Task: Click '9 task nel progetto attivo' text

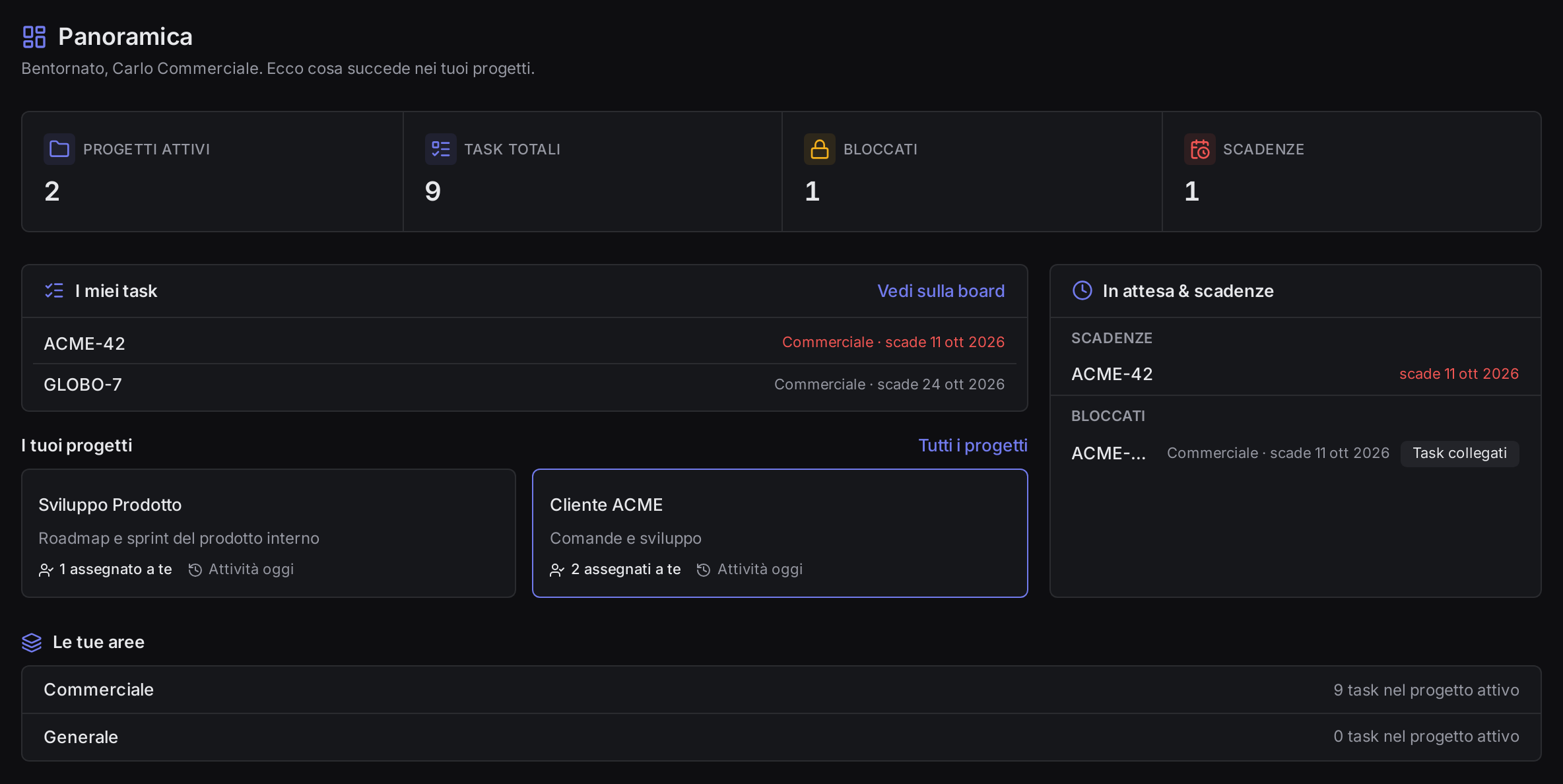Action: pos(1426,690)
